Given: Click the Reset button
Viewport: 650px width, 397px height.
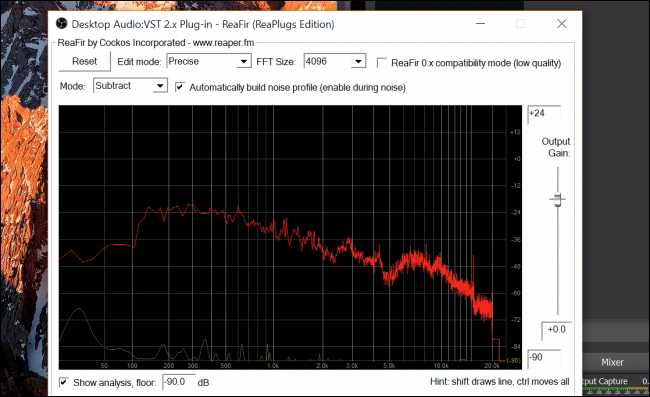Looking at the screenshot, I should pos(85,61).
